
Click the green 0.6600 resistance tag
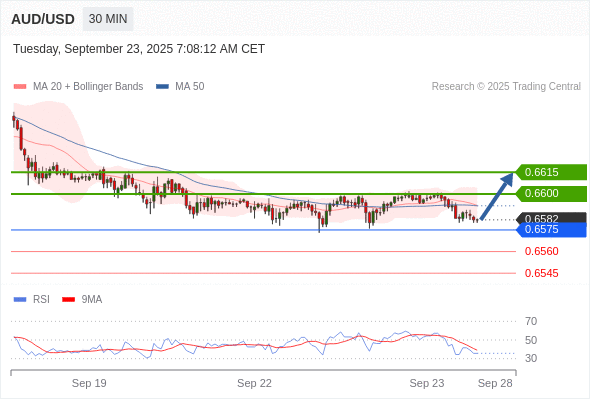551,193
